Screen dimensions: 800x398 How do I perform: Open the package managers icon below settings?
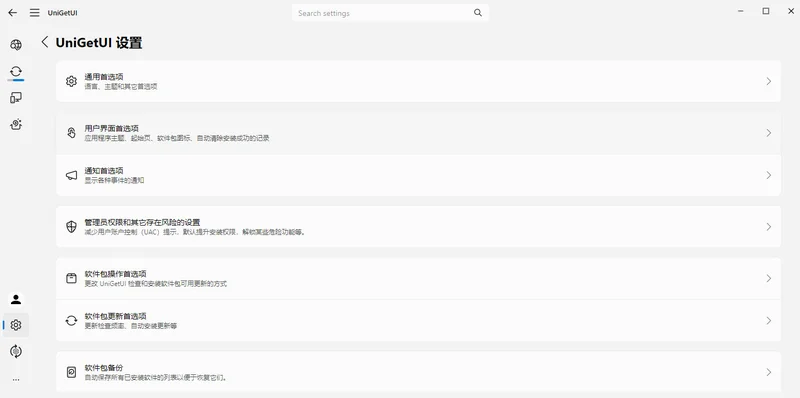pyautogui.click(x=16, y=352)
